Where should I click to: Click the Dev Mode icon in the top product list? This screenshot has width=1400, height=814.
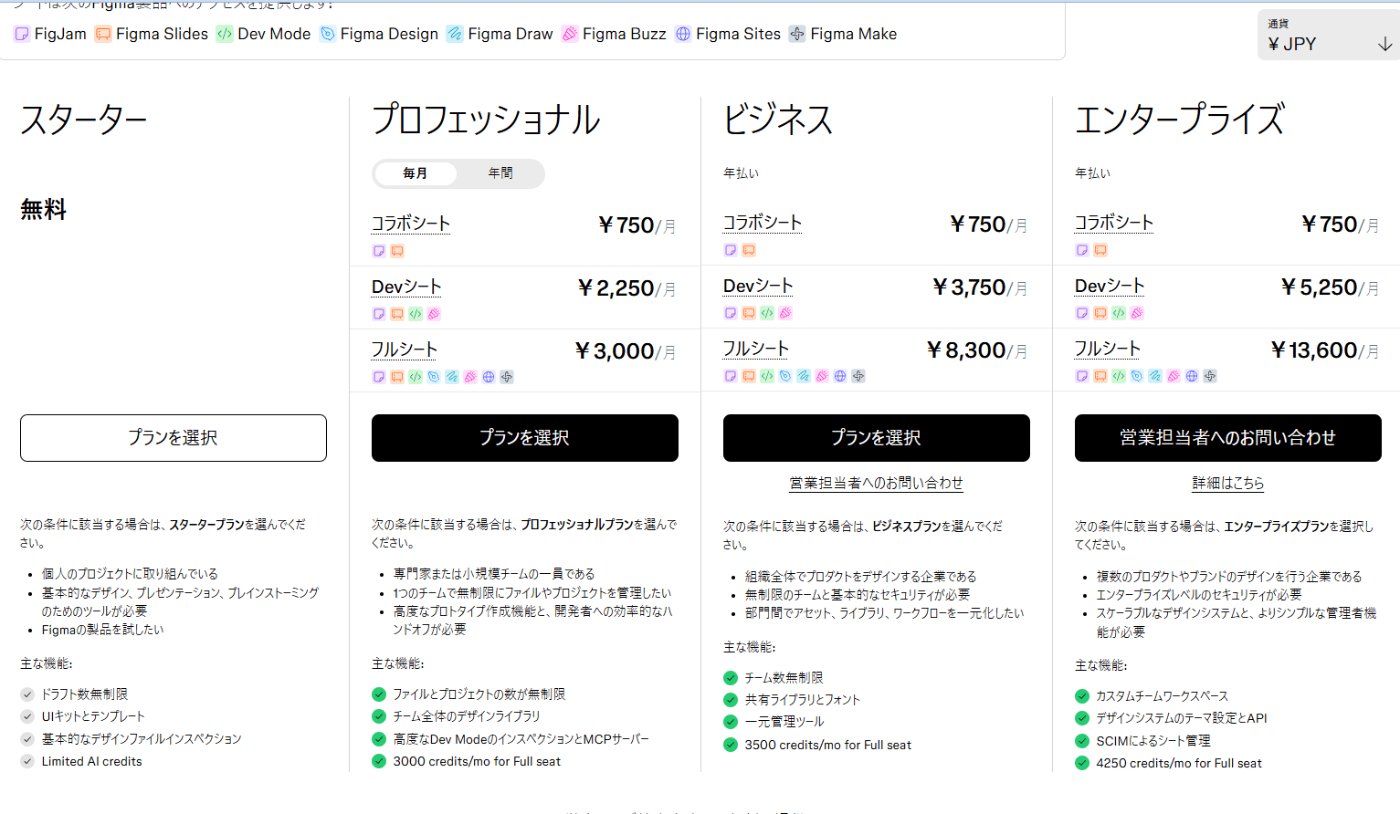225,34
